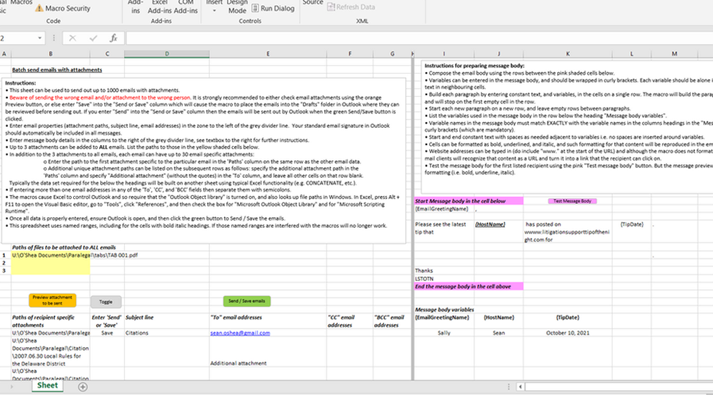The image size is (713, 395).
Task: Select the 'Paths of recipient specific attachments' header
Action: click(50, 321)
